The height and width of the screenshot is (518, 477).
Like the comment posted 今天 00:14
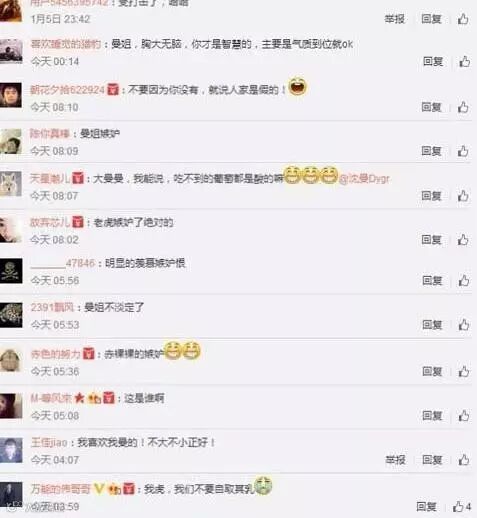click(465, 62)
